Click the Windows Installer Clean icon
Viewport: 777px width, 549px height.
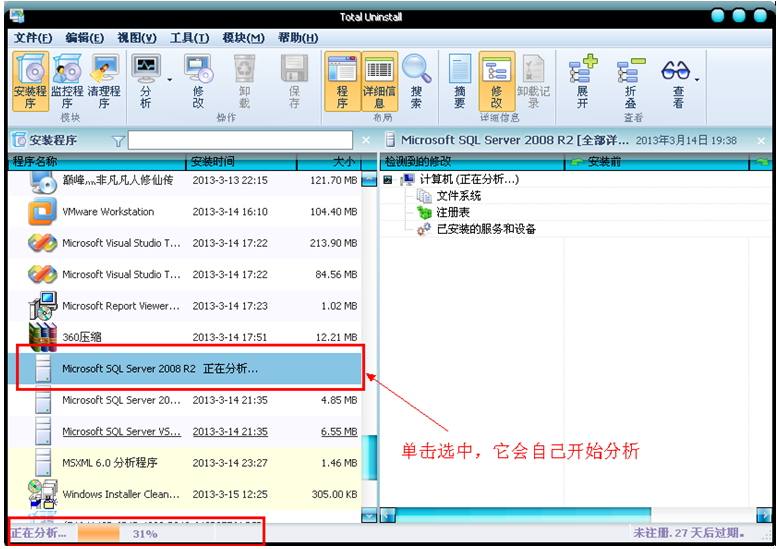tap(43, 494)
